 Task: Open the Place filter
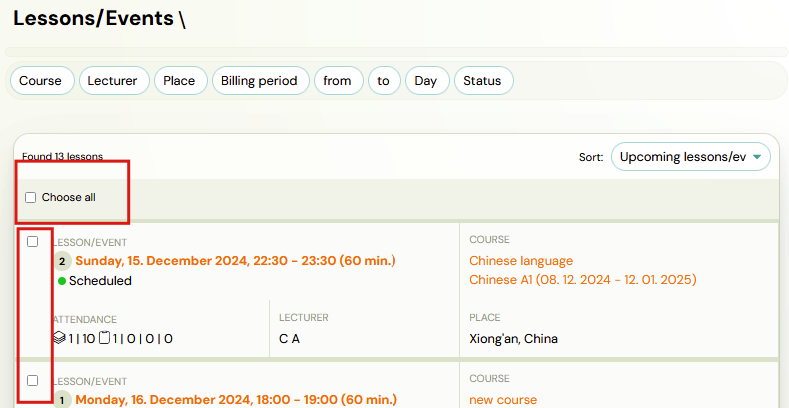(180, 81)
